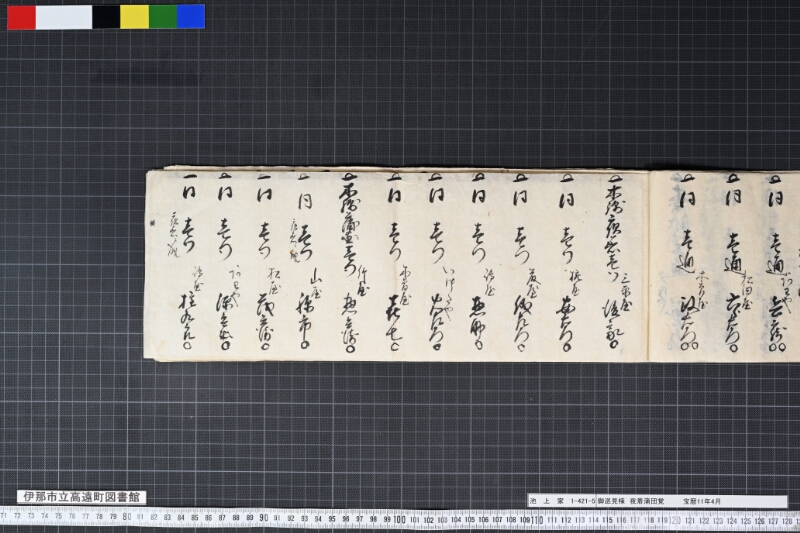Image resolution: width=800 pixels, height=533 pixels.
Task: Choose the yellow color swatch
Action: tap(135, 17)
